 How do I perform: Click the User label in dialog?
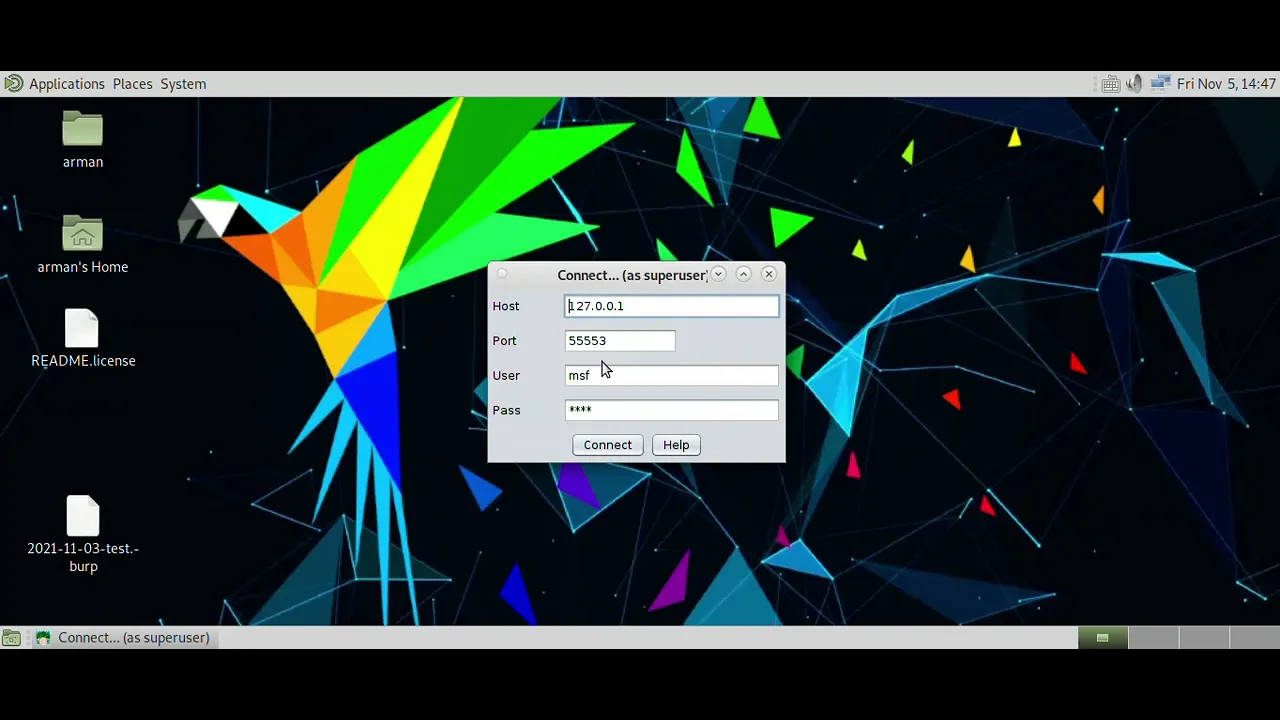[x=506, y=375]
